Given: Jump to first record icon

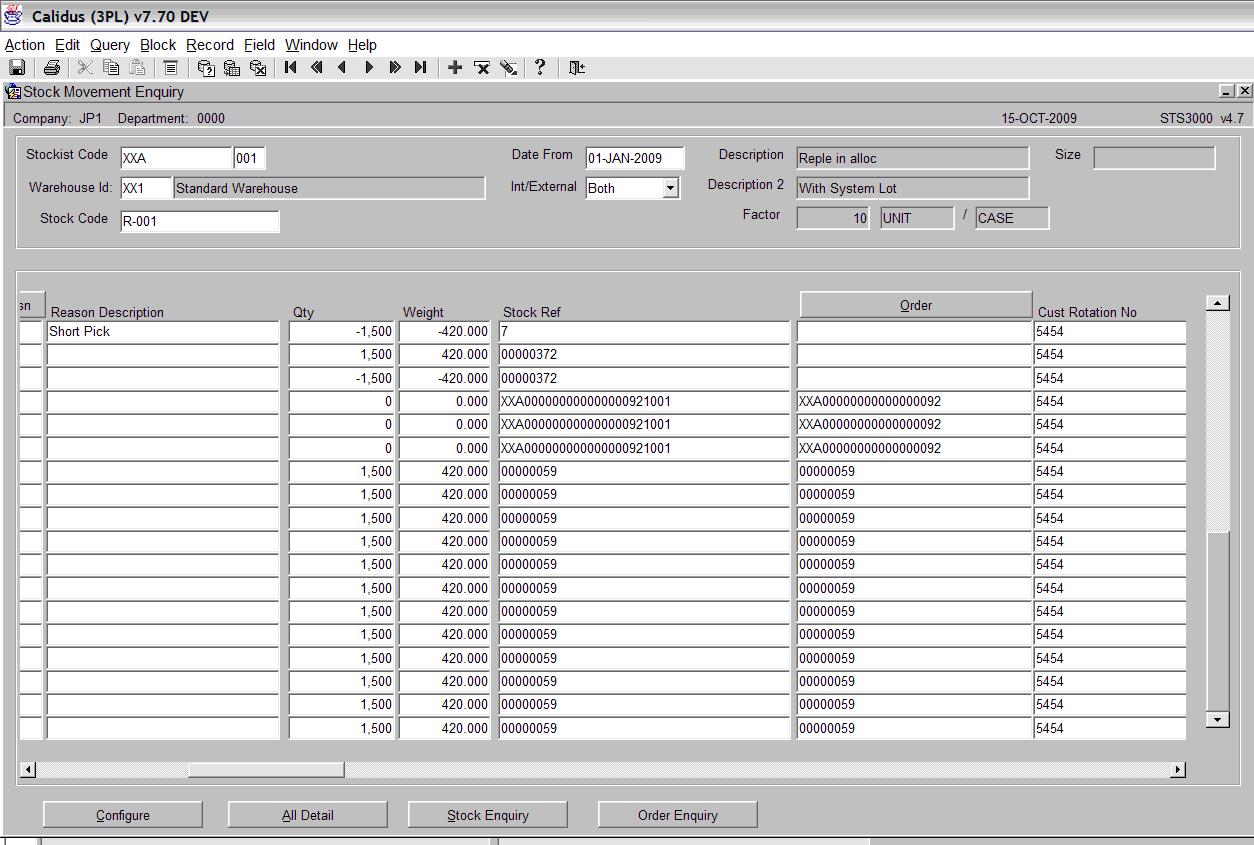Looking at the screenshot, I should point(291,68).
